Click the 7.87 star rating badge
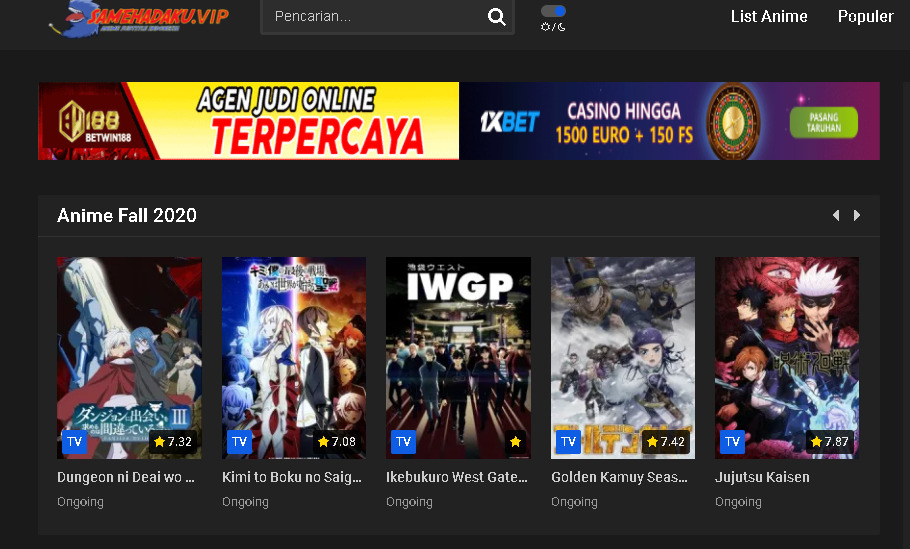Image resolution: width=910 pixels, height=549 pixels. click(x=830, y=442)
